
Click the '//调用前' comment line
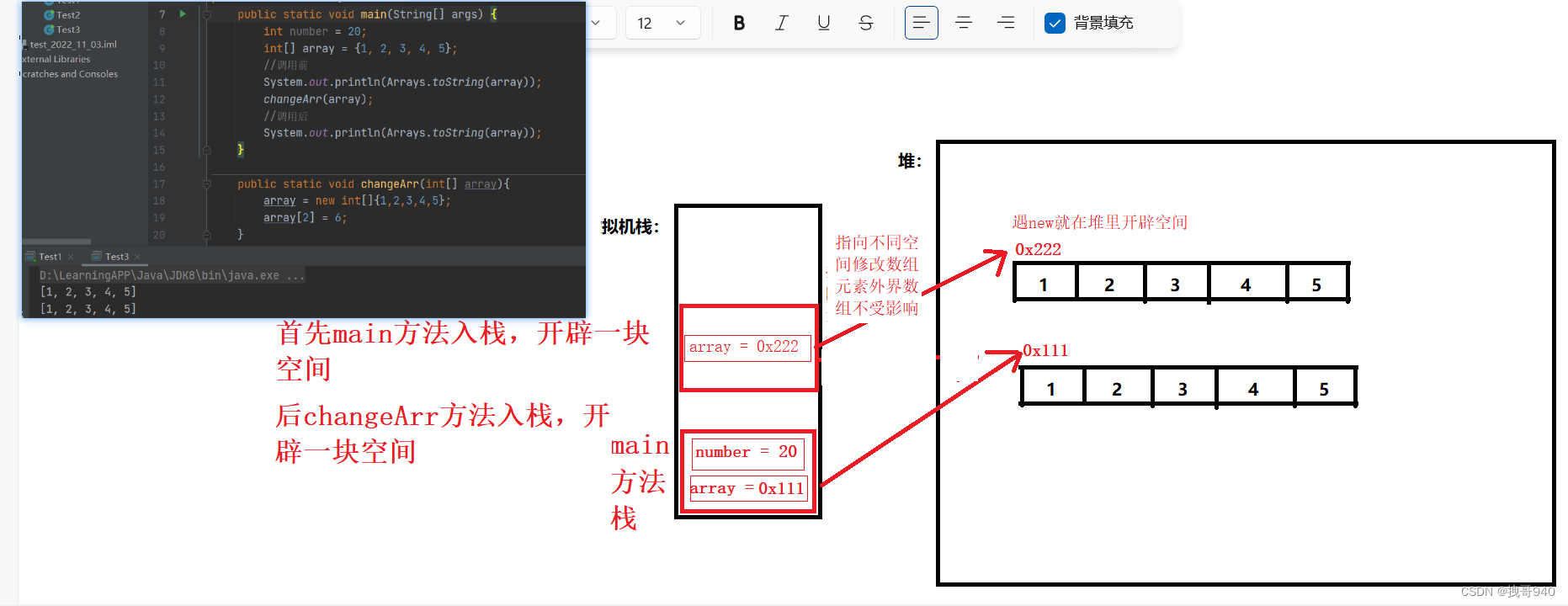[285, 65]
